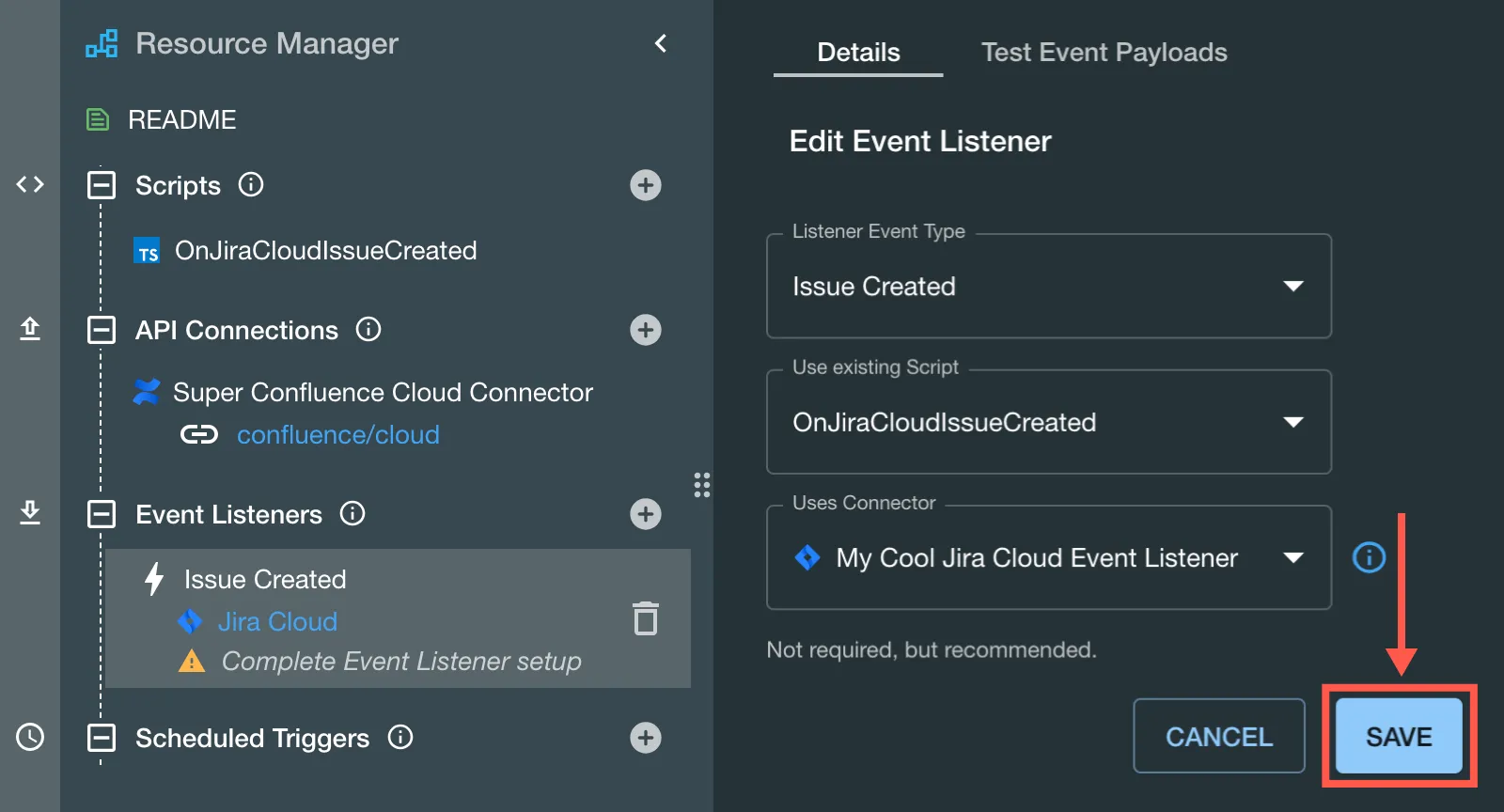Viewport: 1504px width, 812px height.
Task: Collapse the Resource Manager panel with the chevron
Action: (x=661, y=43)
